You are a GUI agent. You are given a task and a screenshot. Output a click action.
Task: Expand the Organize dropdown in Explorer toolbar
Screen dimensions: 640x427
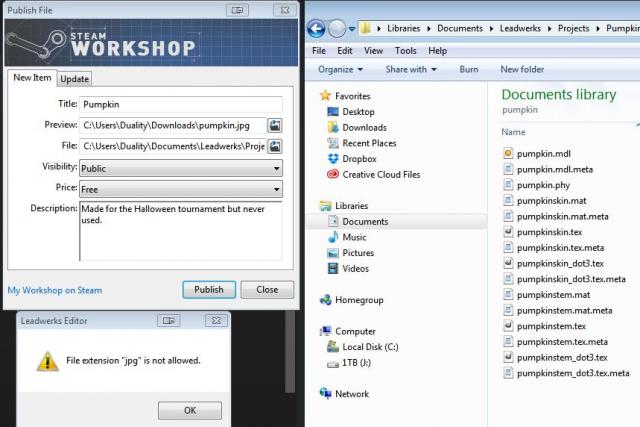340,69
